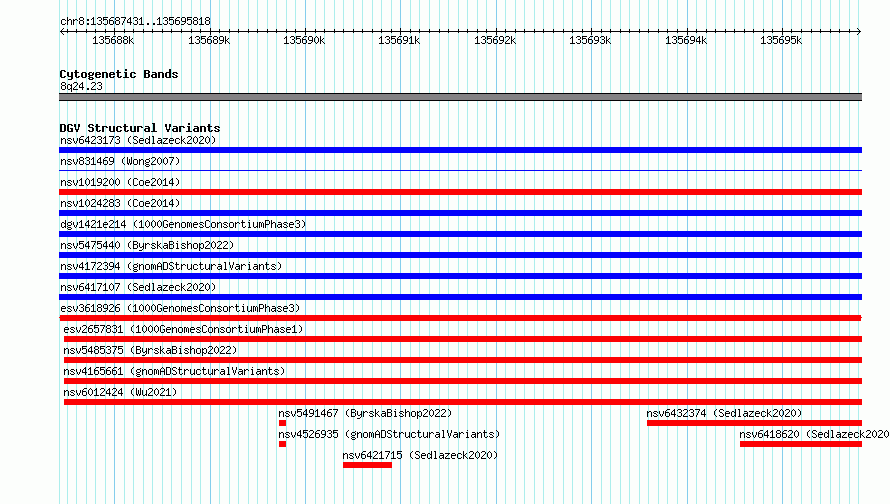This screenshot has width=890, height=504.
Task: Click the red bar of nsv5485375
Action: 463,360
